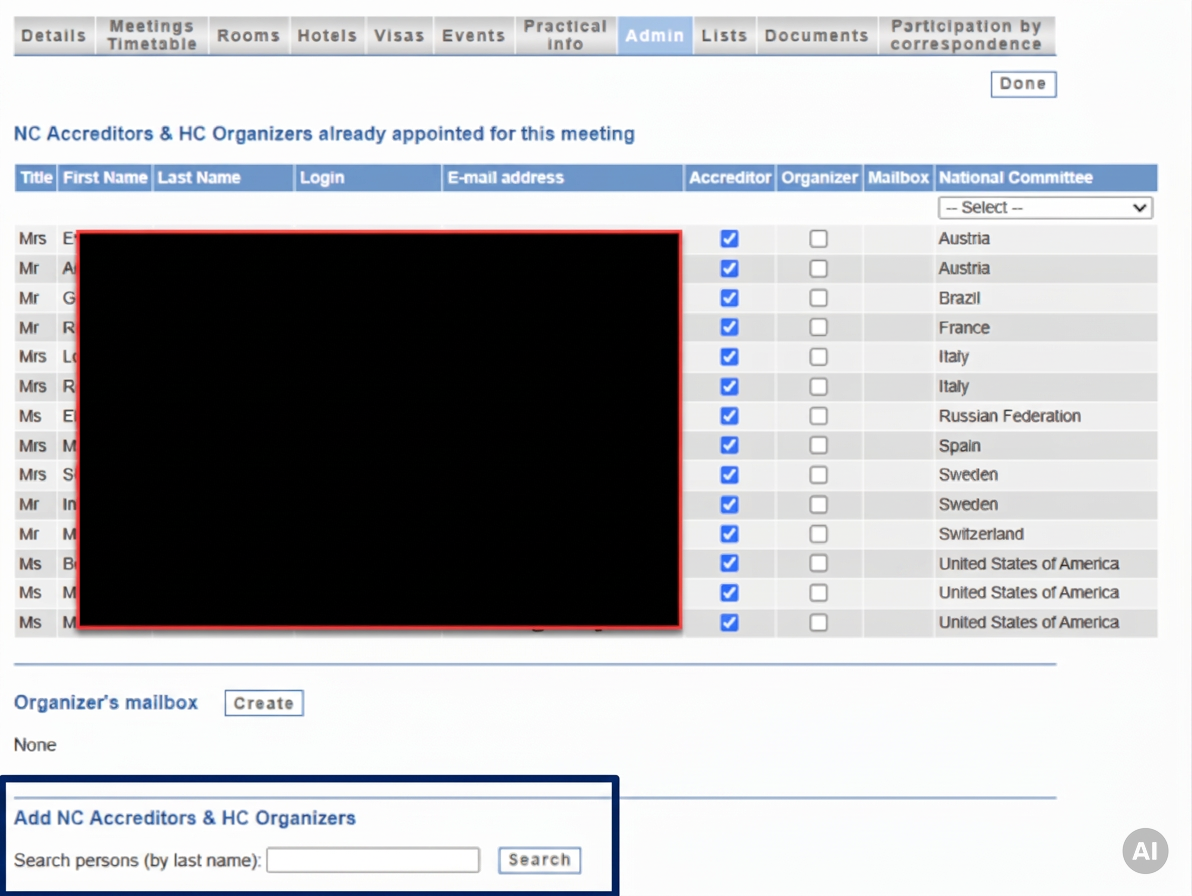The image size is (1192, 896).
Task: Open the Documents tab
Action: pos(816,36)
